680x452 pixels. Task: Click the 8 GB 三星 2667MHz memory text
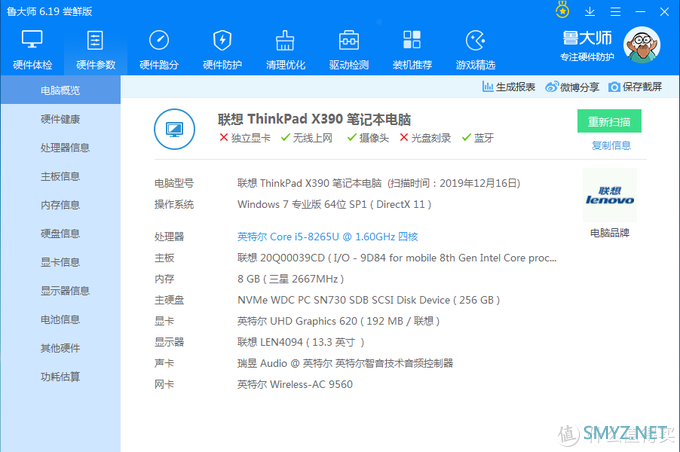click(291, 279)
